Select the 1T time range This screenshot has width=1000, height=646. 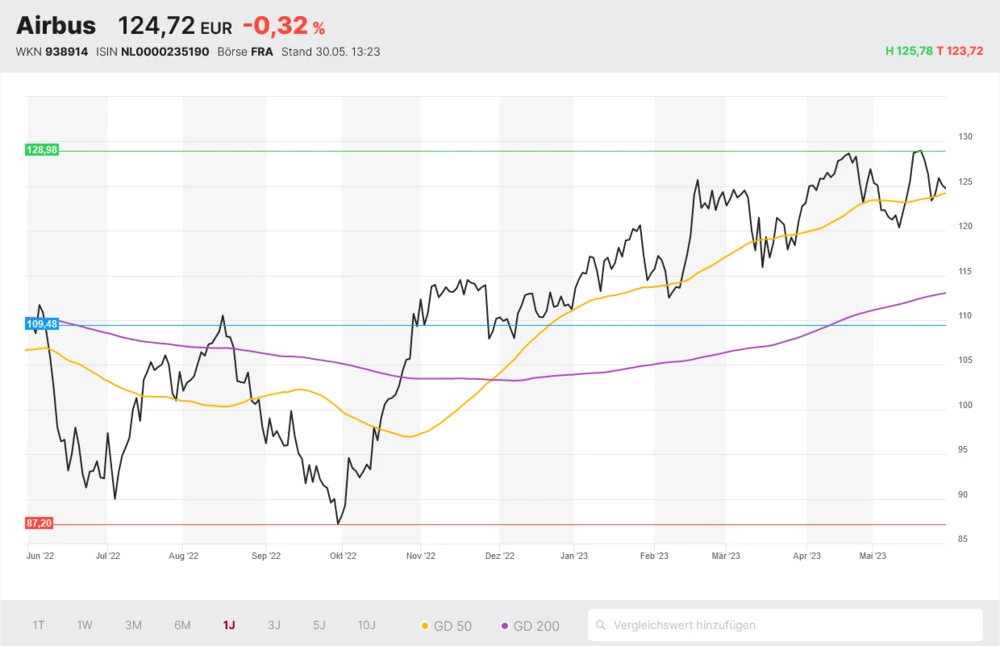[38, 625]
